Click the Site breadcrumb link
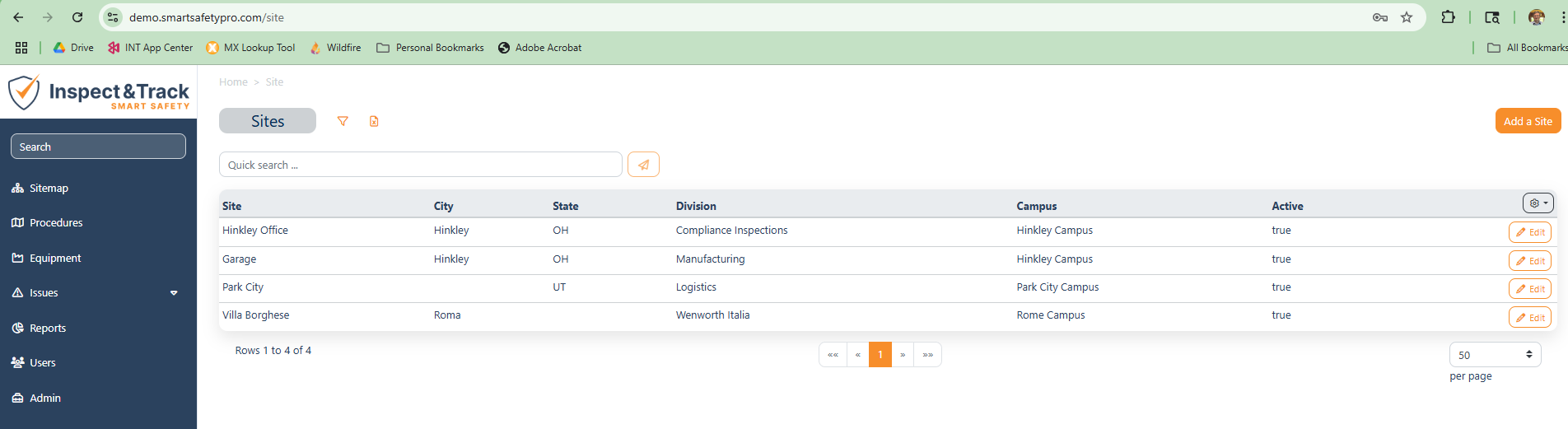Viewport: 1568px width, 429px height. click(274, 82)
